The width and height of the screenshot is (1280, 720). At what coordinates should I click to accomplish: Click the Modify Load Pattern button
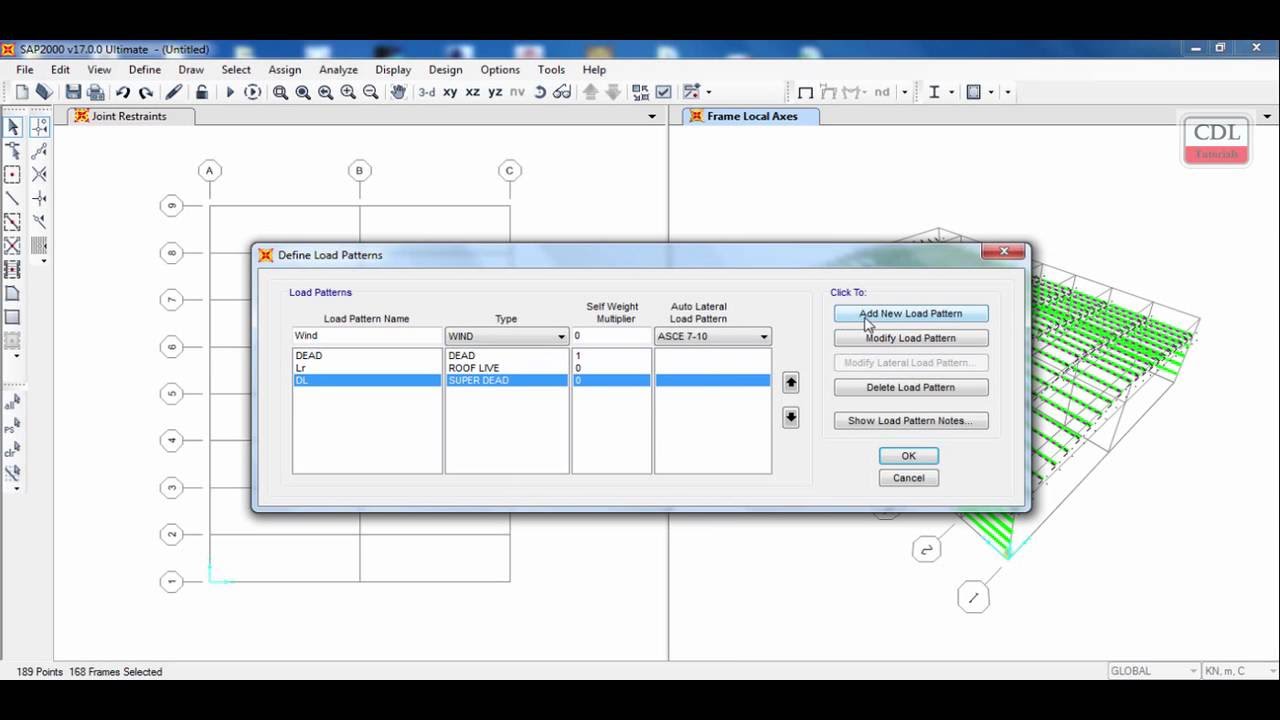[x=911, y=338]
